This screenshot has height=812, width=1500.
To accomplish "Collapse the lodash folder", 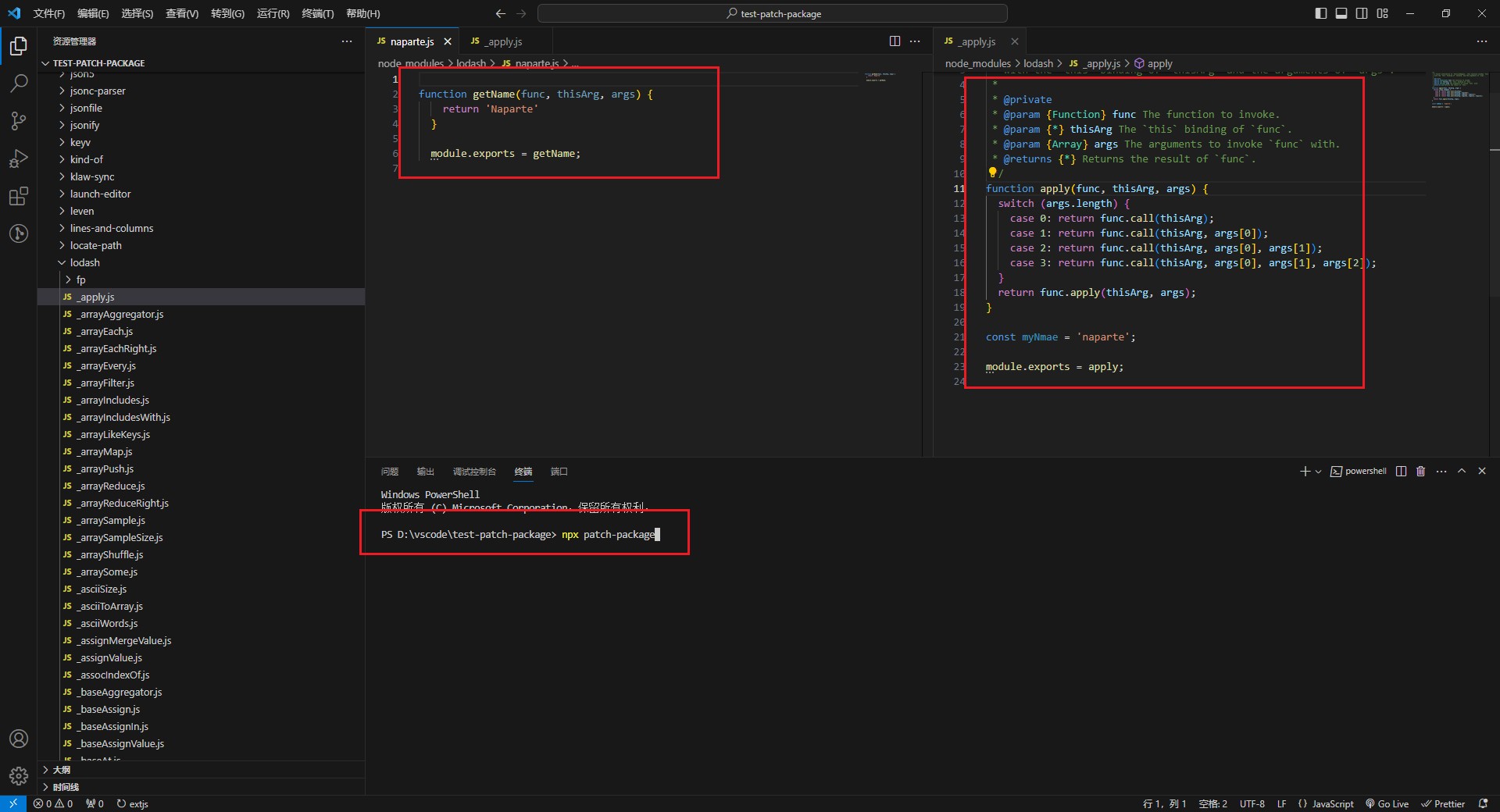I will 84,263.
